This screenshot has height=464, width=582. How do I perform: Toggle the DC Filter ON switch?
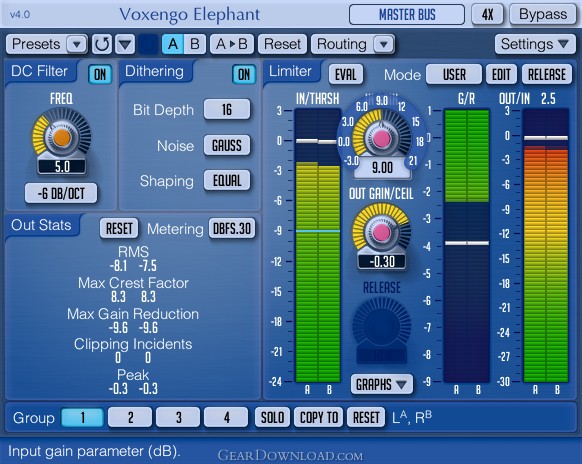click(x=100, y=74)
